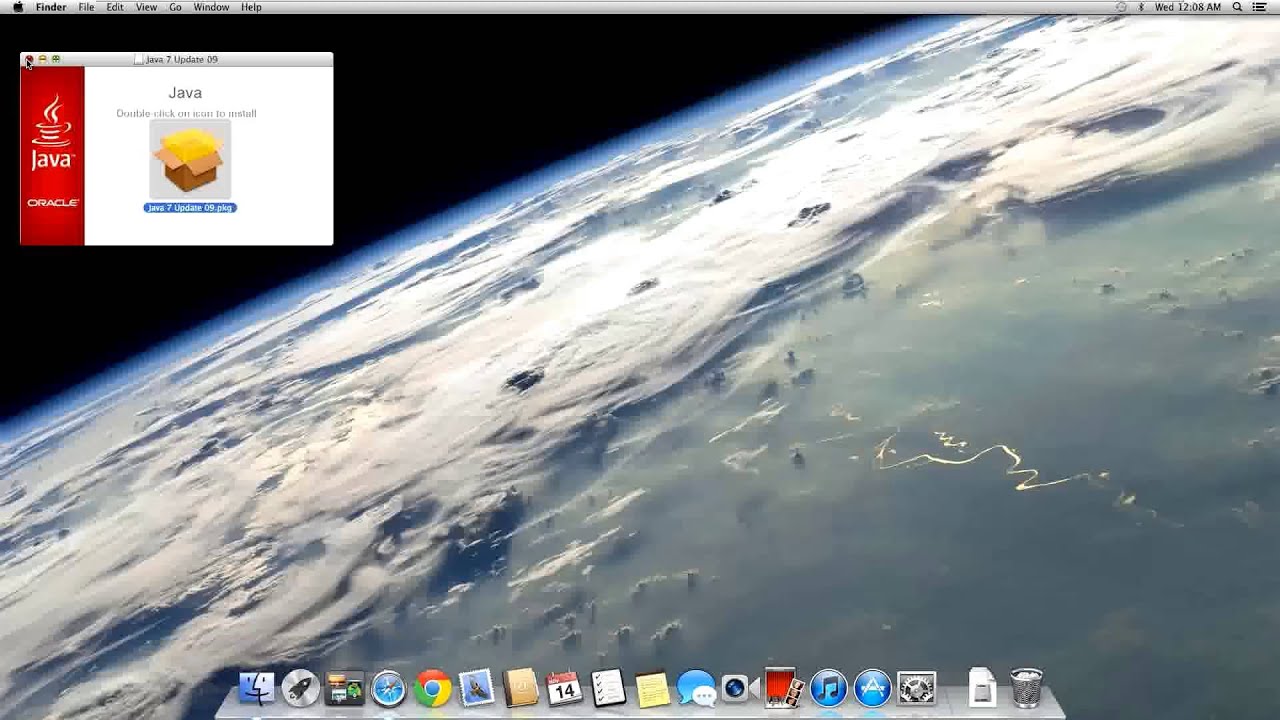1280x720 pixels.
Task: Close the Java 7 Update 09 window
Action: pos(29,59)
